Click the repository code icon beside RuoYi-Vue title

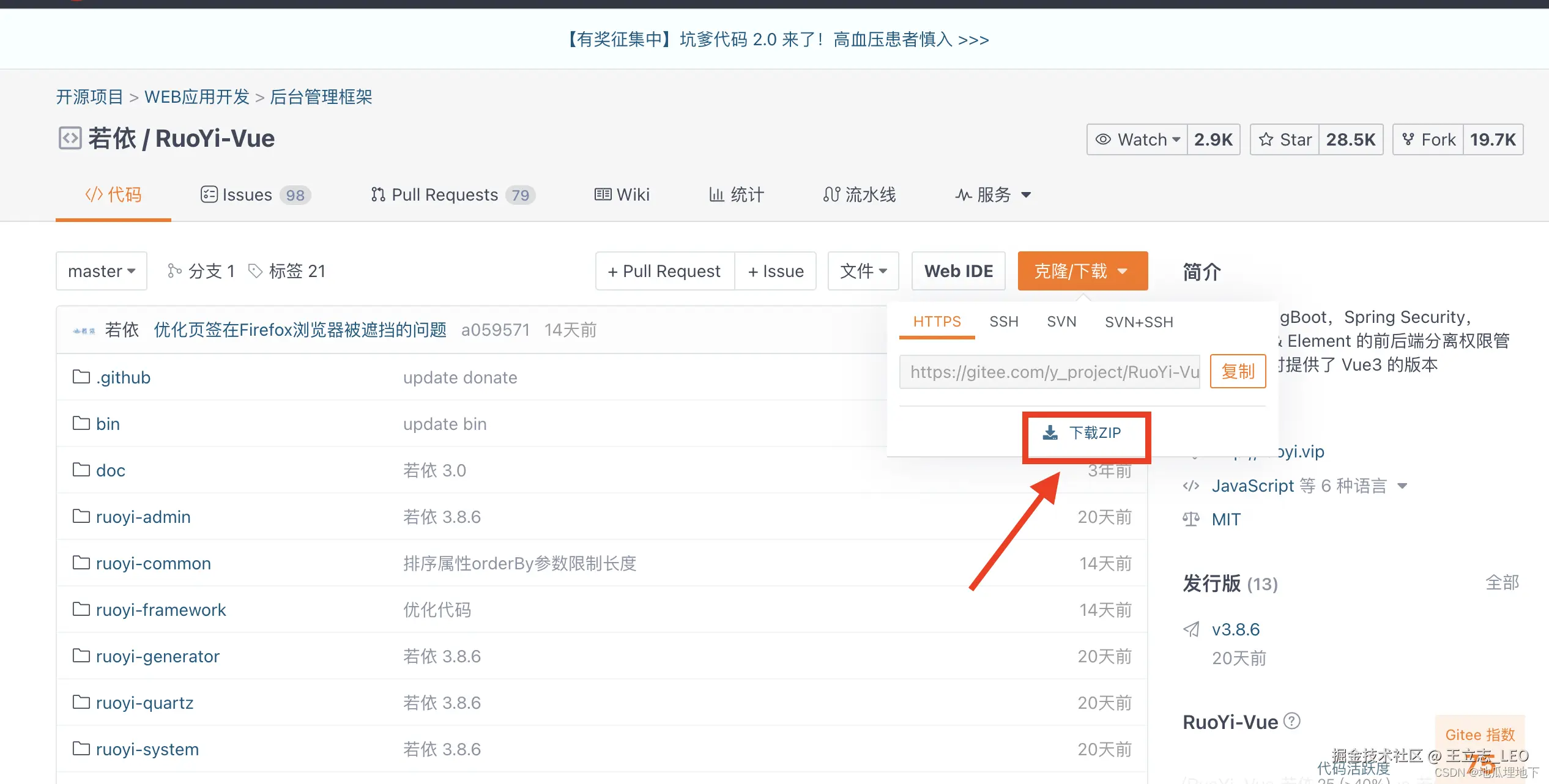(x=70, y=138)
